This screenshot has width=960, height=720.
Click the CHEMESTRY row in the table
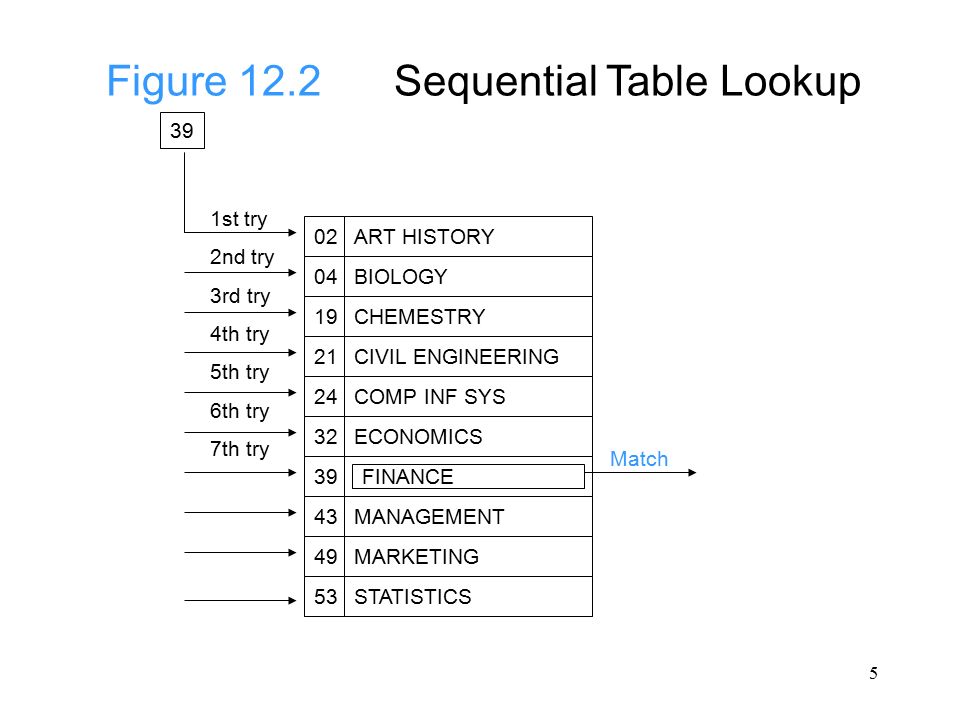coord(448,317)
